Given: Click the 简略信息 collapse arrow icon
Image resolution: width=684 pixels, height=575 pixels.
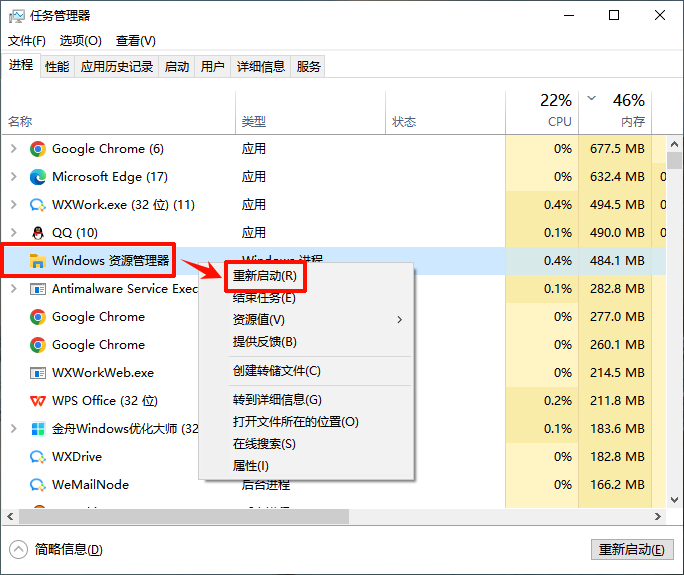Looking at the screenshot, I should click(18, 550).
